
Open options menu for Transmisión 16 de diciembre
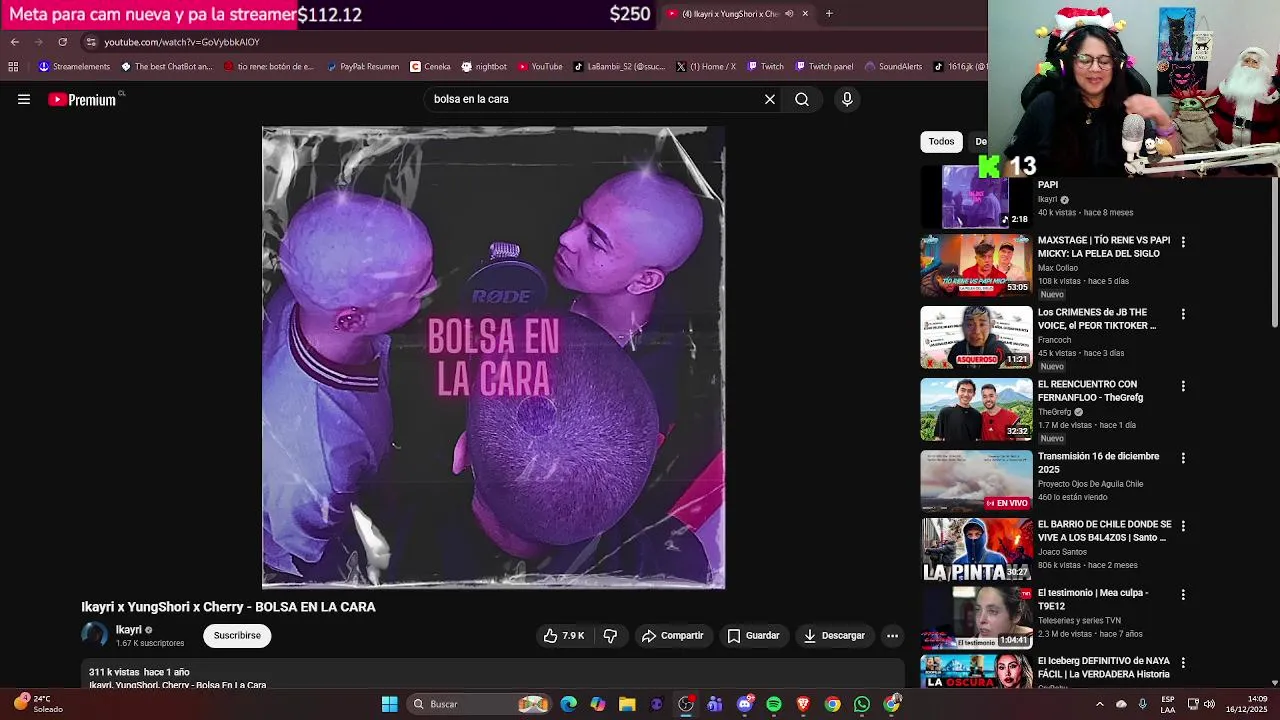tap(1183, 458)
